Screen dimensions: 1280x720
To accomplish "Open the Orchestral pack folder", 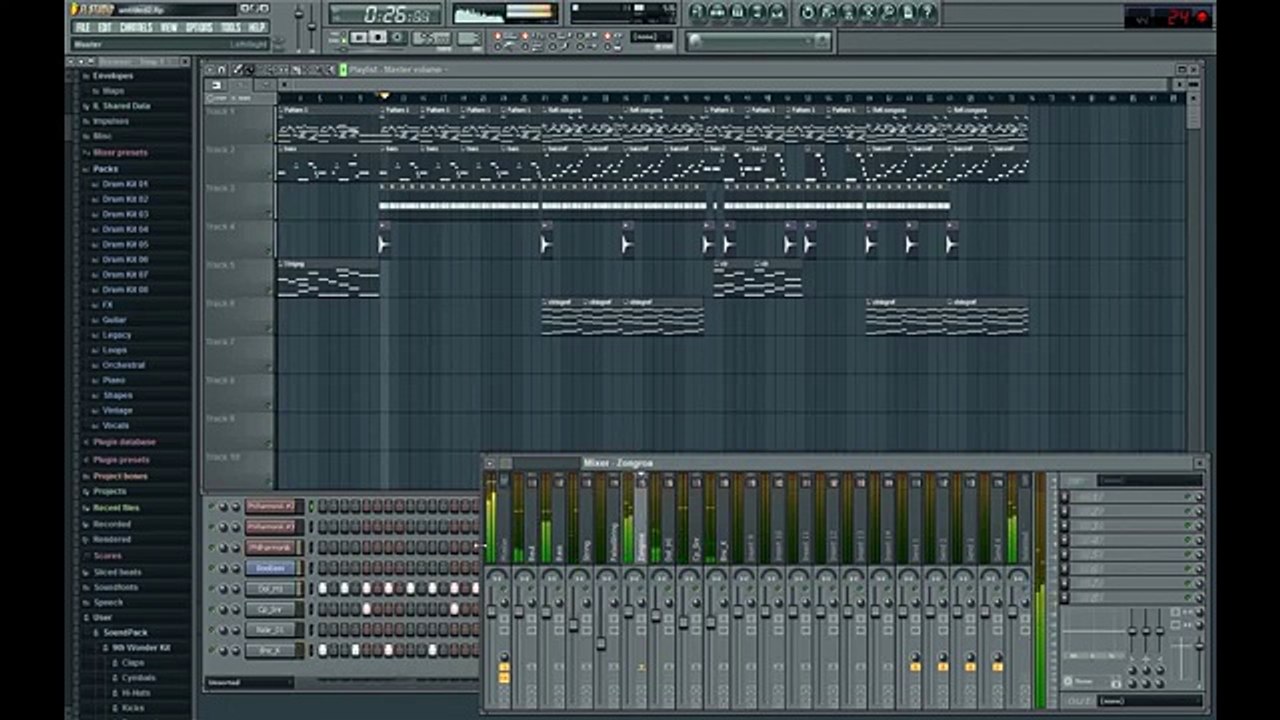I will (x=124, y=365).
